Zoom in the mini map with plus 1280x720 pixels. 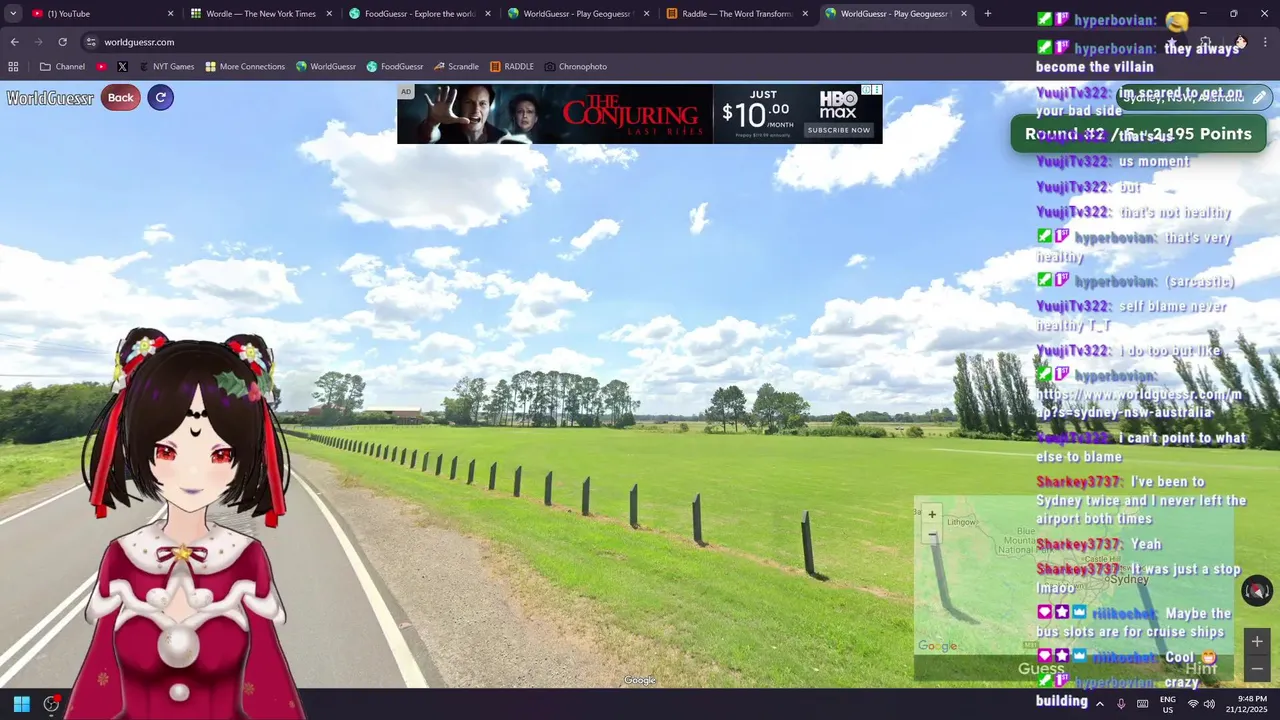[x=932, y=515]
